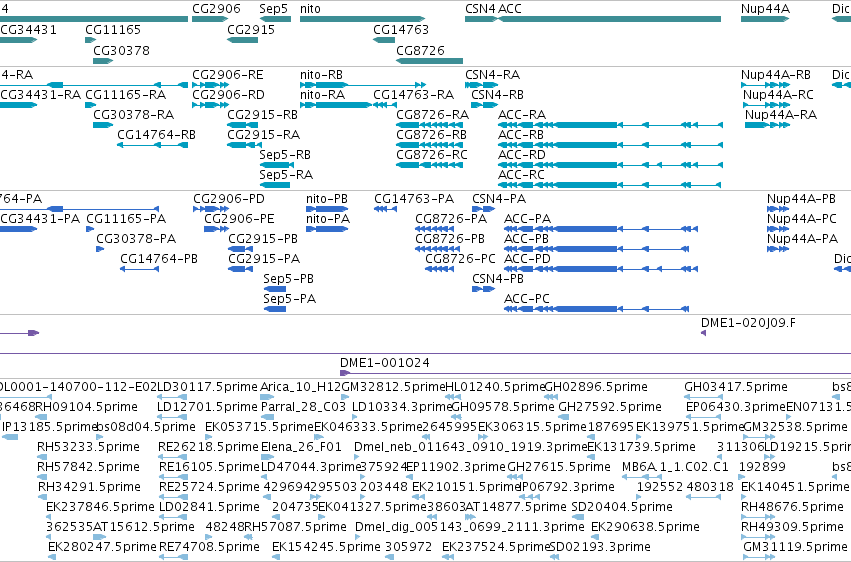Click transcript CG14764-RB
Screen dimensions: 851x562
(153, 145)
